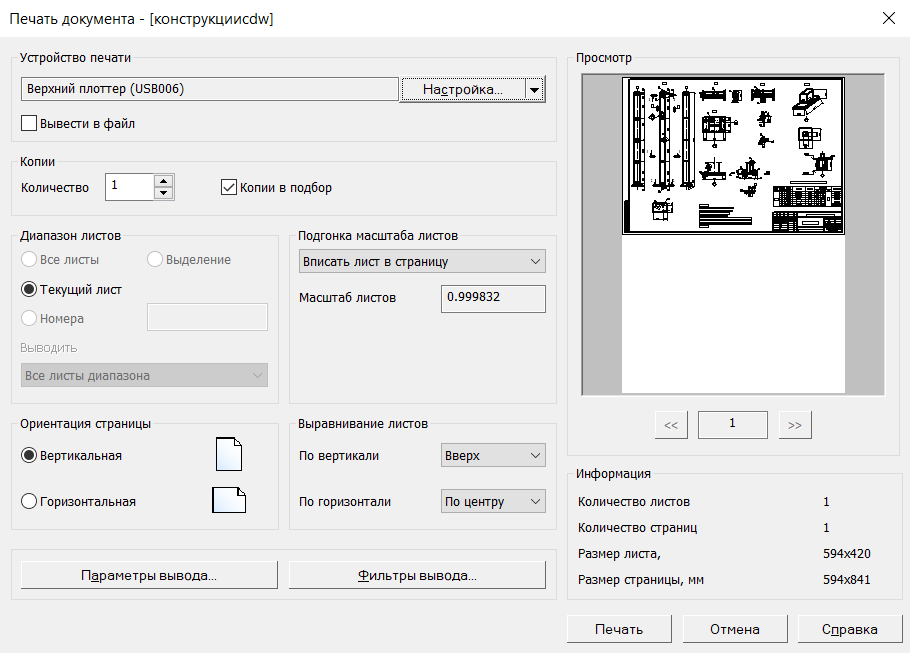
Task: Click the Настройка... printer settings button
Action: (463, 89)
